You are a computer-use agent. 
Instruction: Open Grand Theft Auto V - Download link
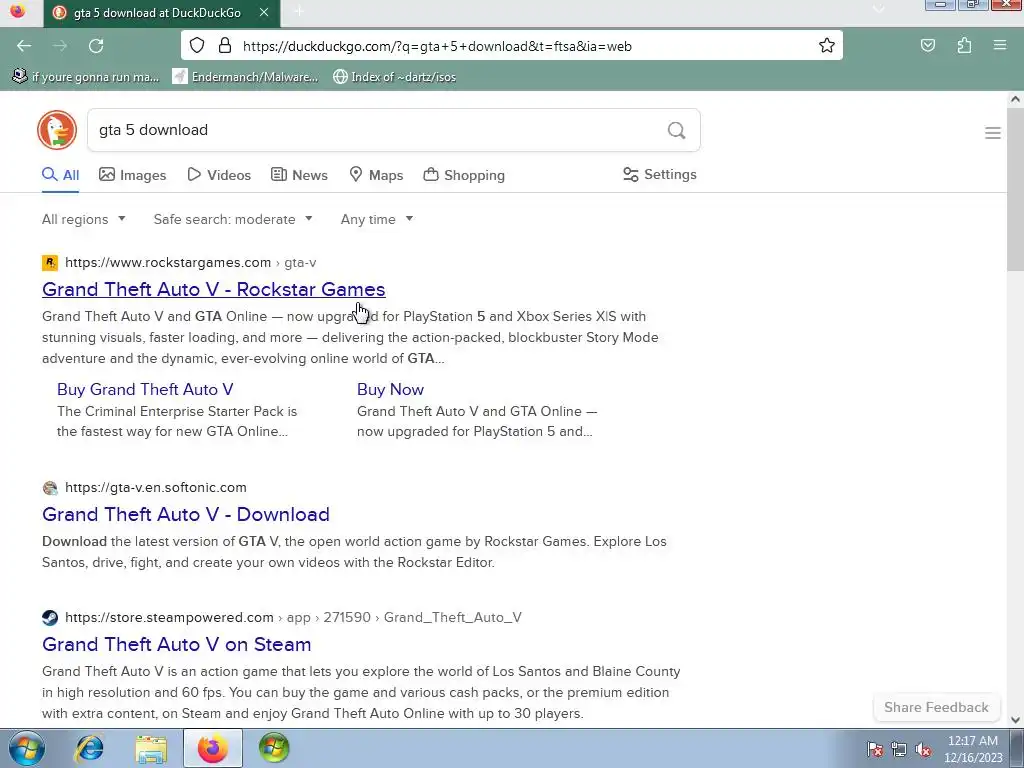(185, 515)
